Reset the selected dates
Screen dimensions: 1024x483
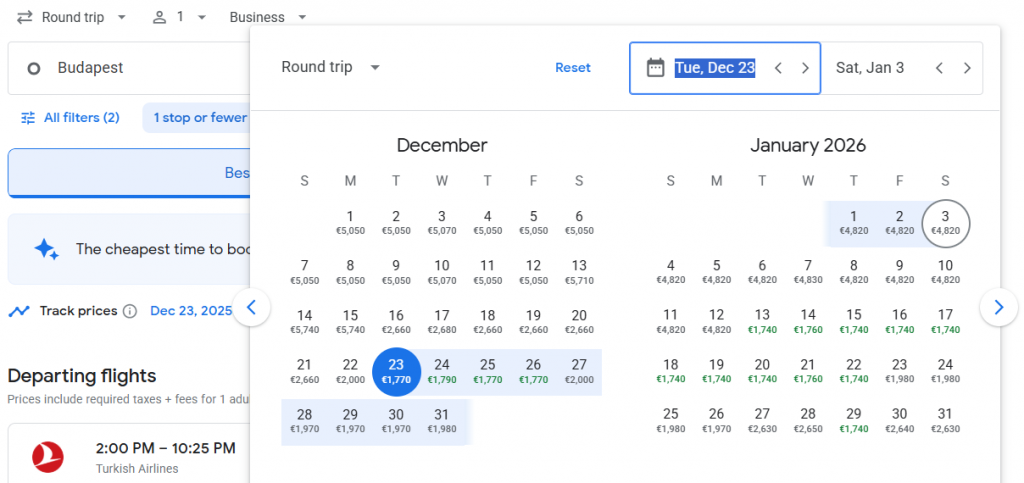pos(573,68)
